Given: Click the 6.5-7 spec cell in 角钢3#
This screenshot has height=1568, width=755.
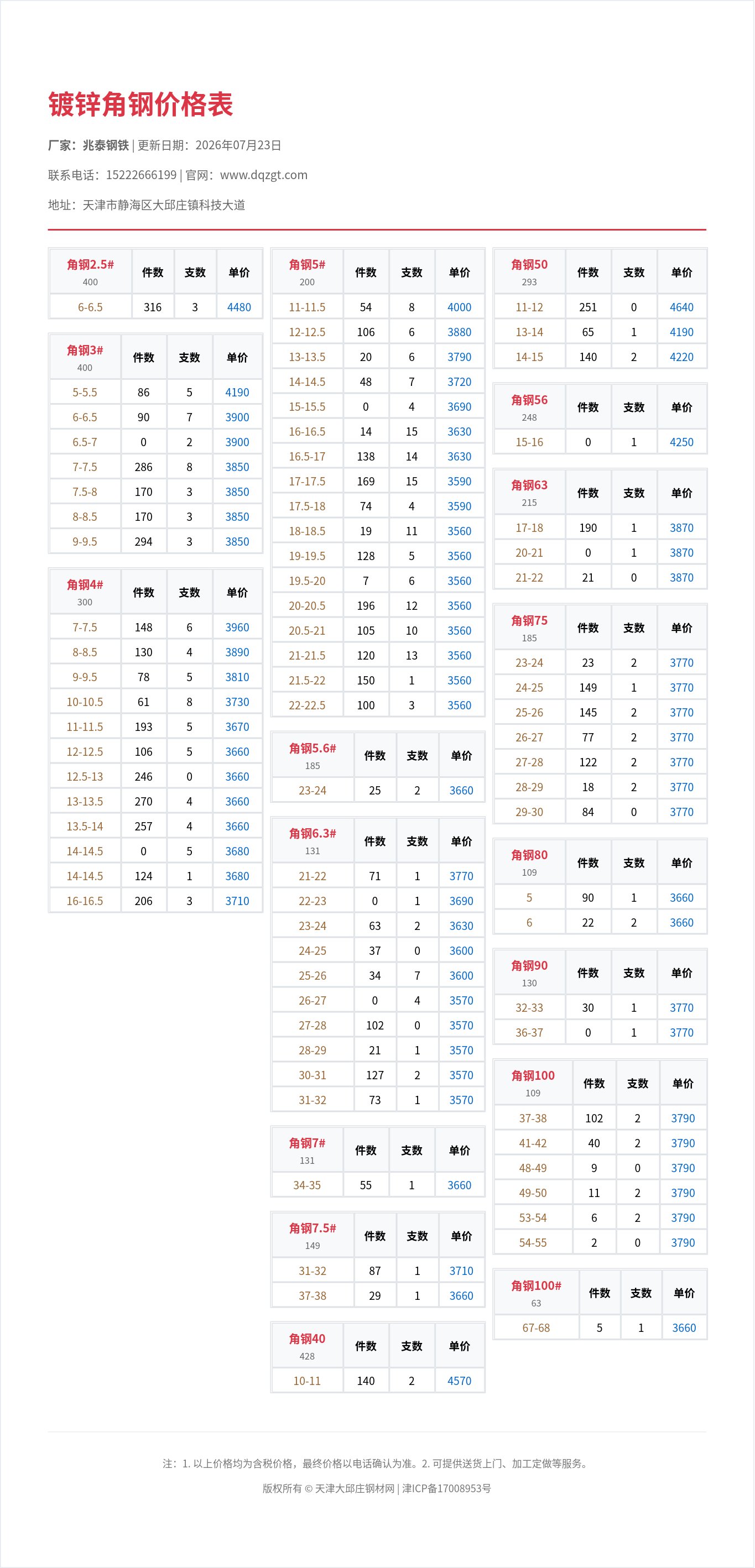Looking at the screenshot, I should pos(85,442).
